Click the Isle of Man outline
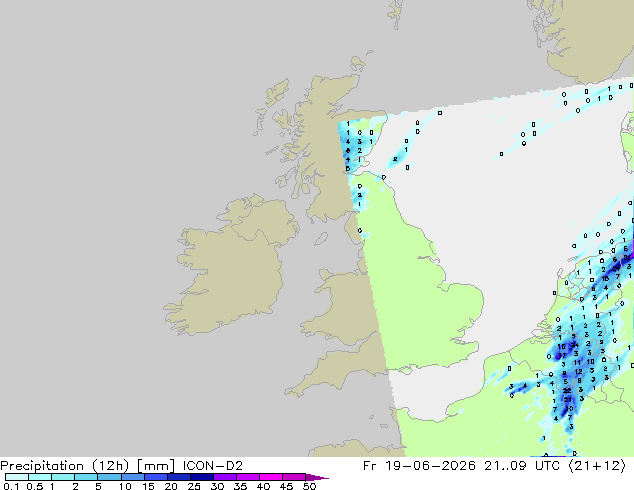The width and height of the screenshot is (634, 490). [321, 239]
